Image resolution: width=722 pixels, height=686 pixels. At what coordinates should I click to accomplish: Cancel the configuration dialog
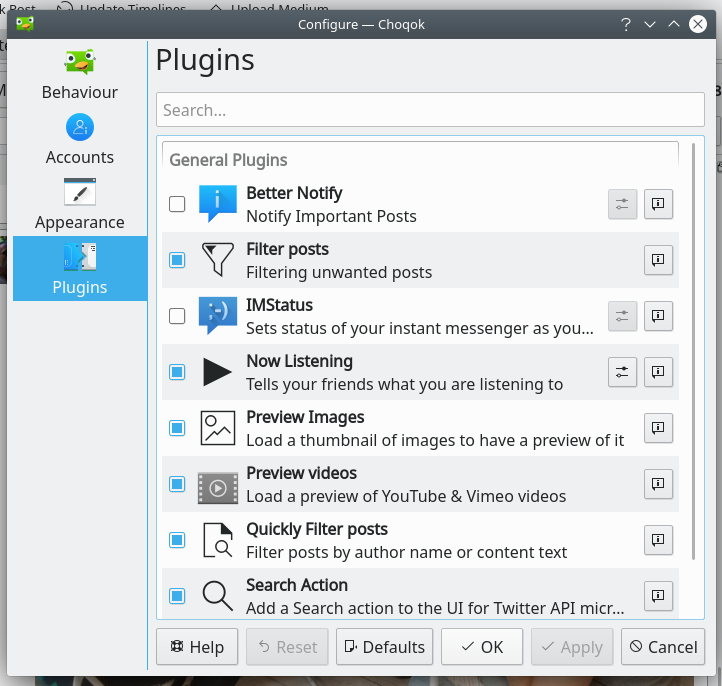point(662,647)
